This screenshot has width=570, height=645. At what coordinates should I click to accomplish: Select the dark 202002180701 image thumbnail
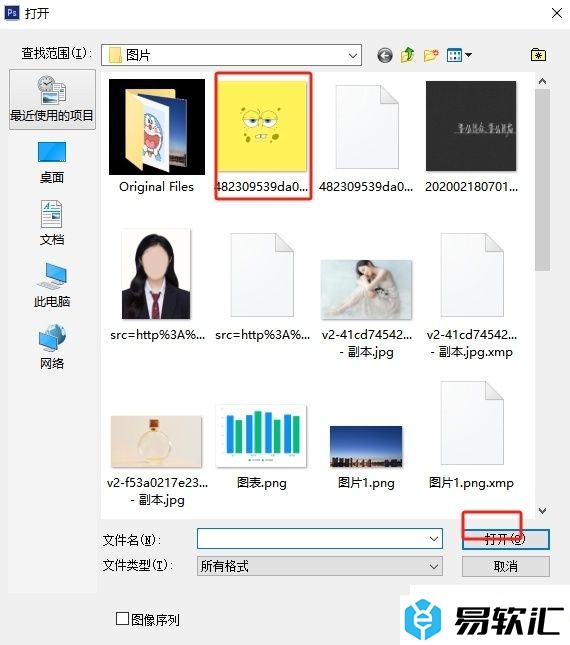point(471,126)
